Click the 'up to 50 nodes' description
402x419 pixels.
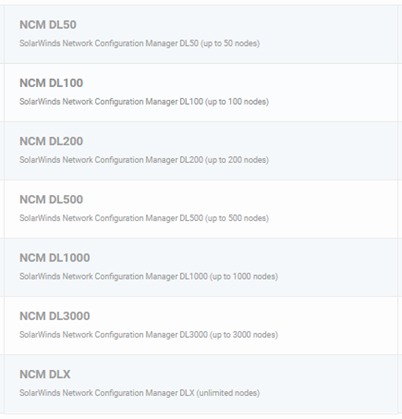[x=139, y=43]
